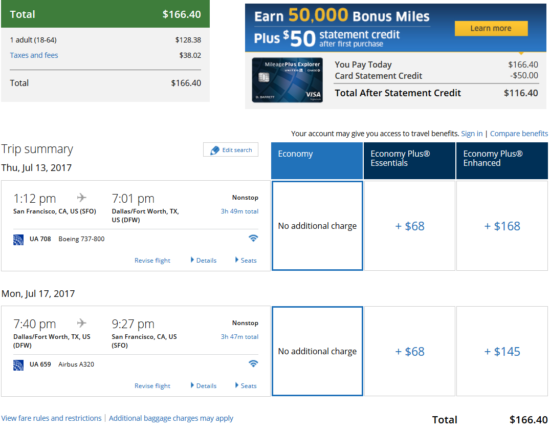Click the 1 adult (18-64) fare line
Screen dimensions: 550x429
(105, 40)
